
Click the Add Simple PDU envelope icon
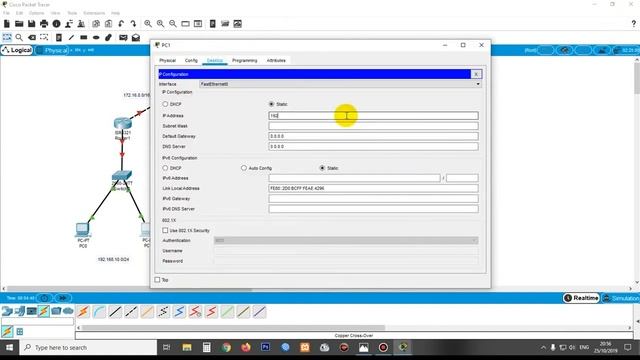click(123, 38)
